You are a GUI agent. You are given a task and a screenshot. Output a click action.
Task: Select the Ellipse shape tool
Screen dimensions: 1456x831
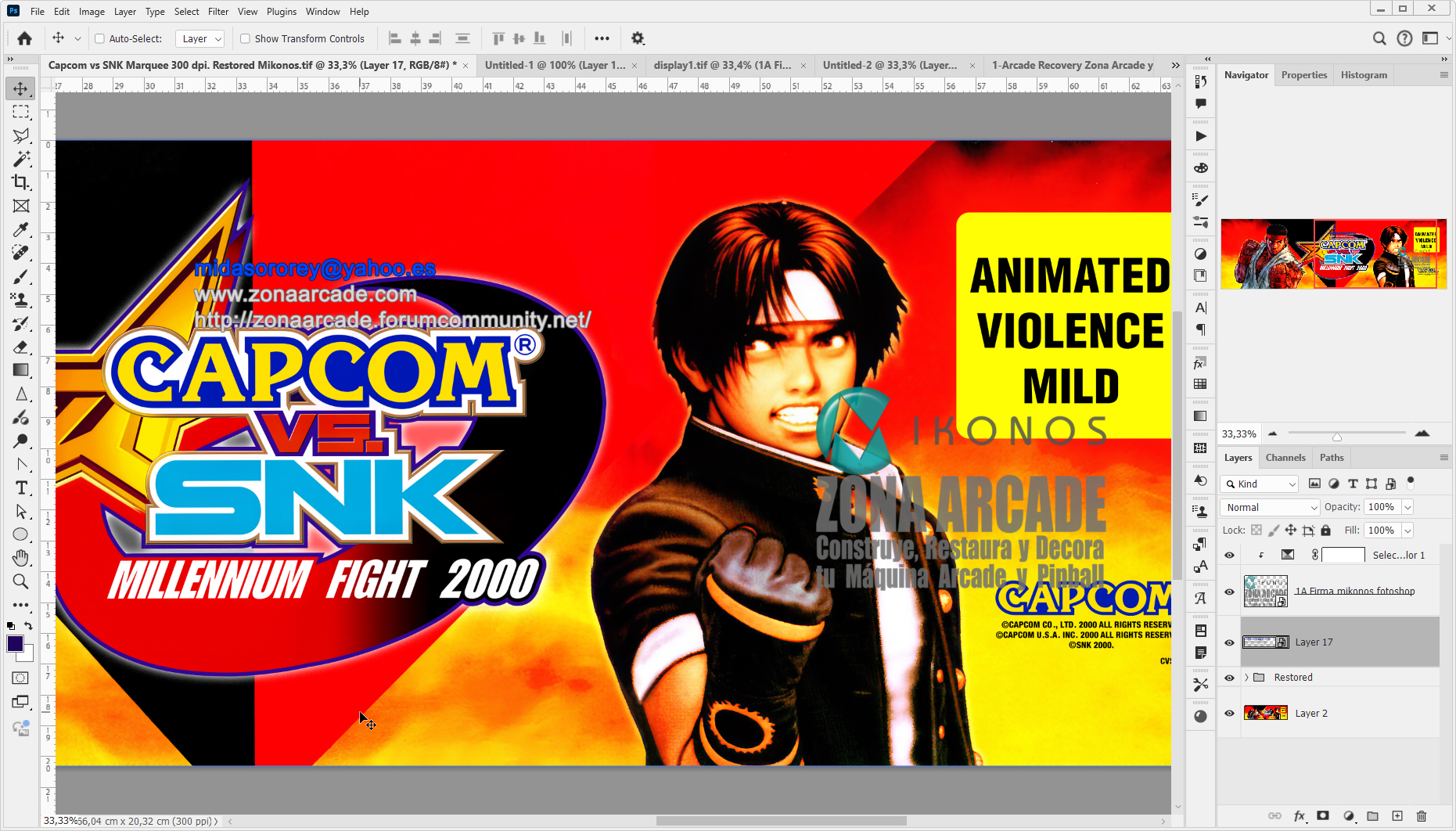click(21, 534)
